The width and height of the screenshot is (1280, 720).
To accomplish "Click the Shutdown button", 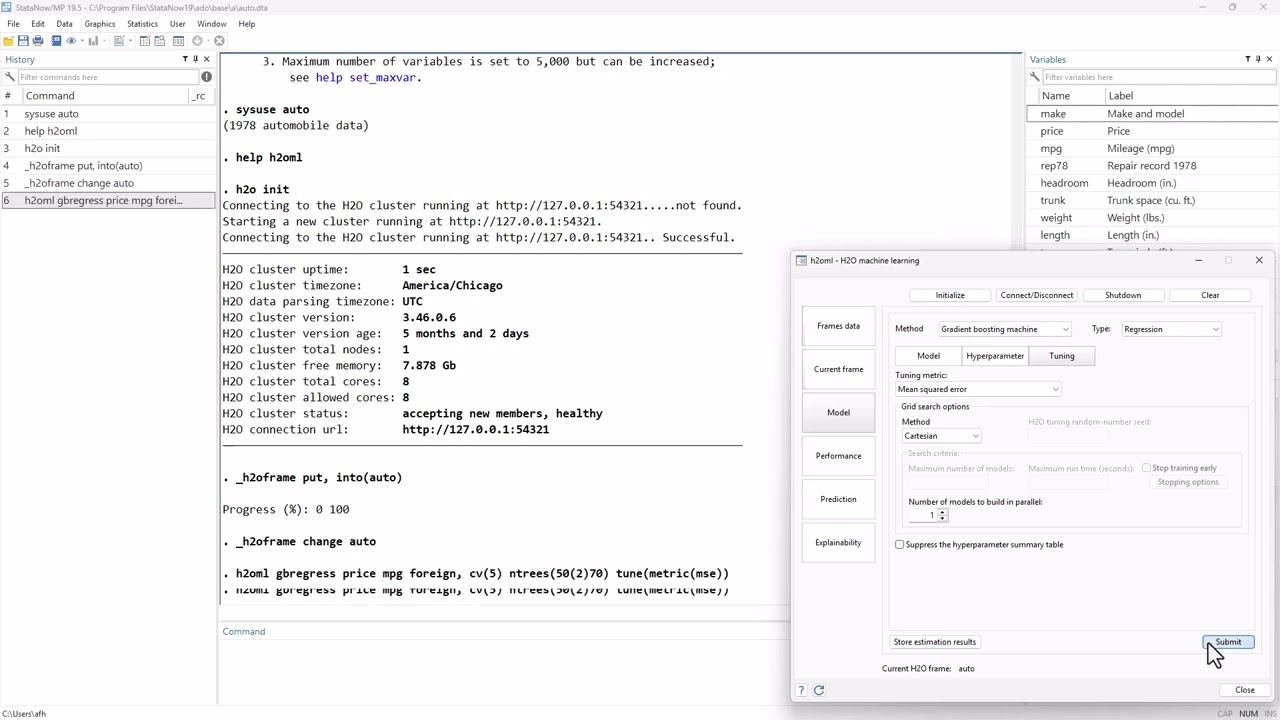I will pos(1123,295).
